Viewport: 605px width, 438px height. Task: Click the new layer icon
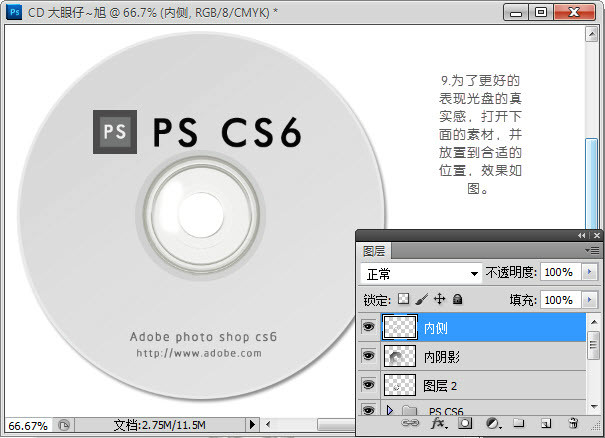click(546, 424)
